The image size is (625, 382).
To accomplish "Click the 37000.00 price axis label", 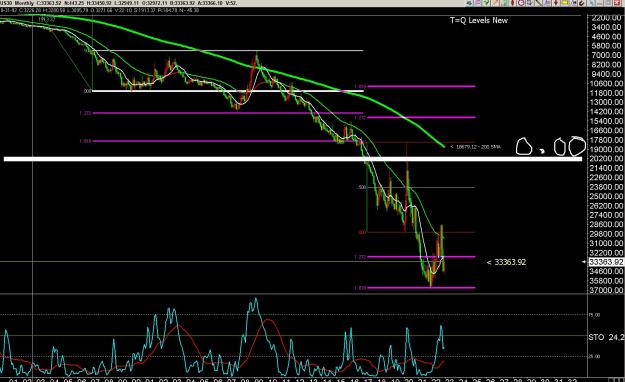I will 605,290.
